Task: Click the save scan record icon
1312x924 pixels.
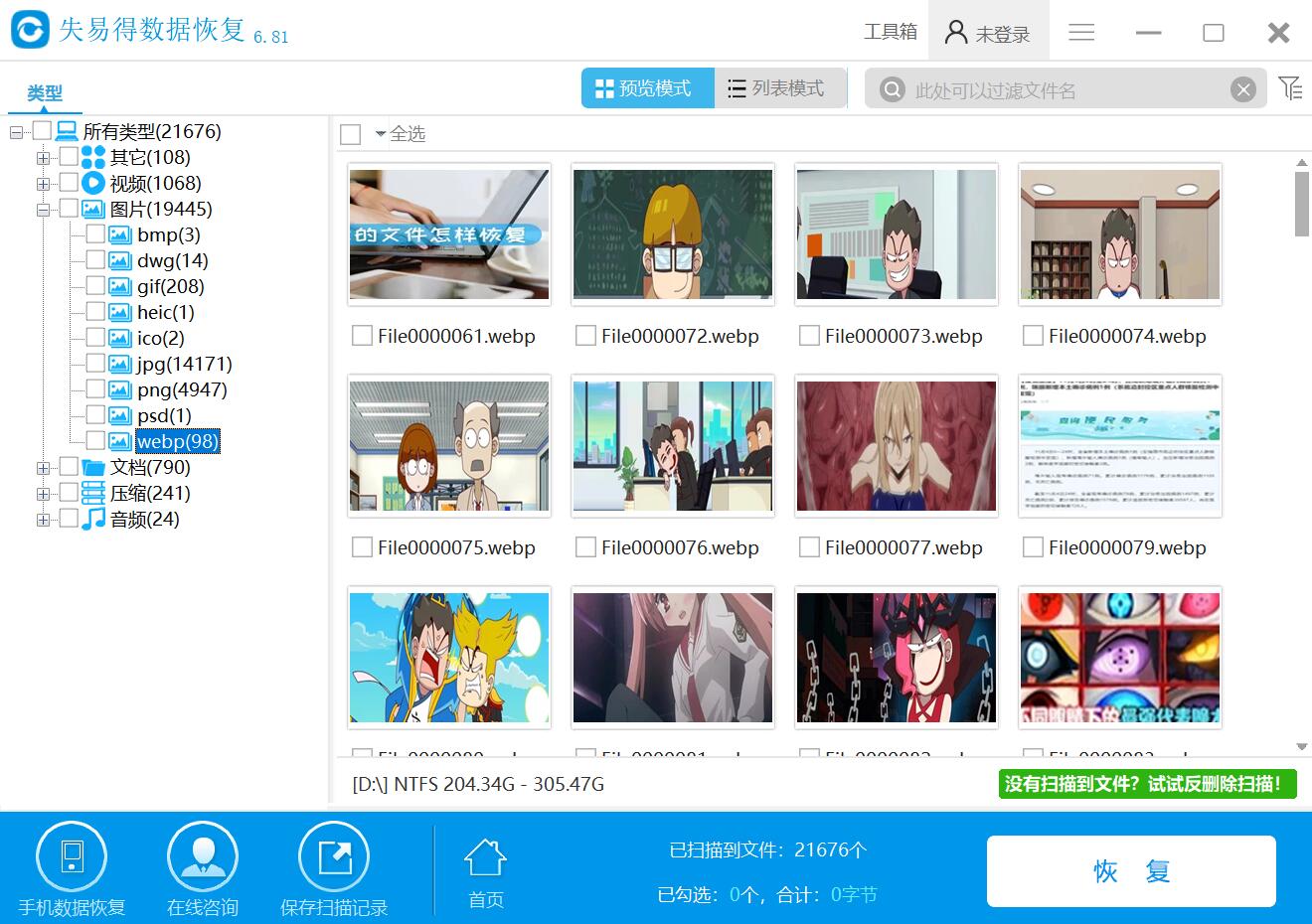Action: click(334, 857)
